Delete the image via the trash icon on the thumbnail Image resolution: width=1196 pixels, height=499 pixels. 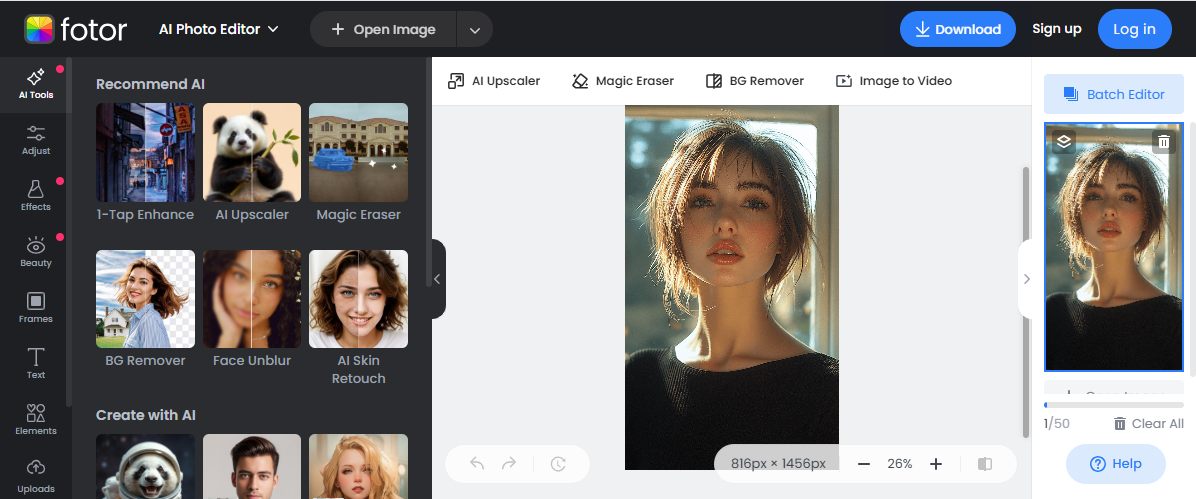coord(1163,141)
